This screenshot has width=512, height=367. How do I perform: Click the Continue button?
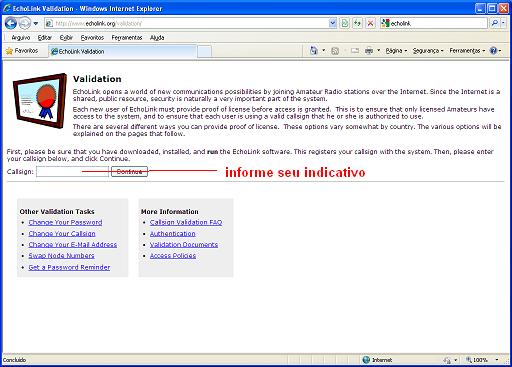(x=129, y=172)
